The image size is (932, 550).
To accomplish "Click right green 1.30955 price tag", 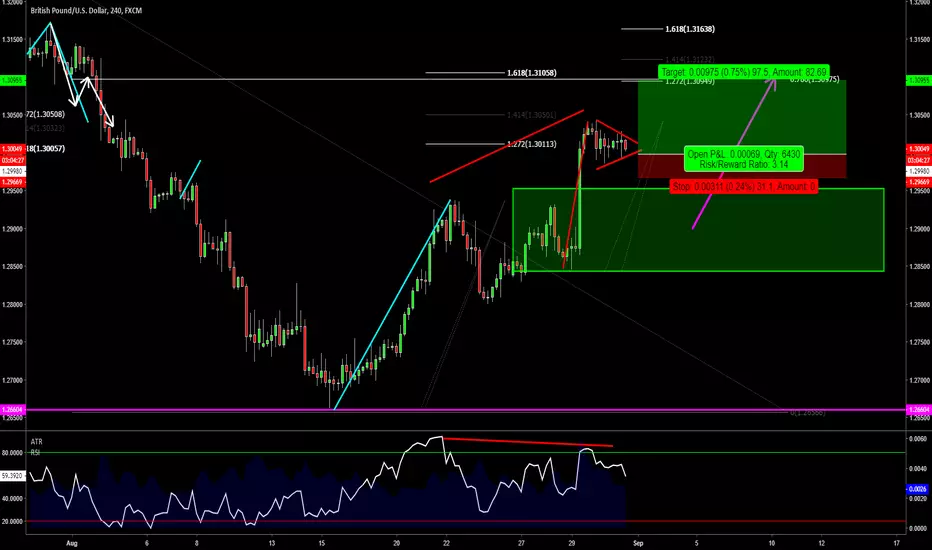I will coord(919,80).
